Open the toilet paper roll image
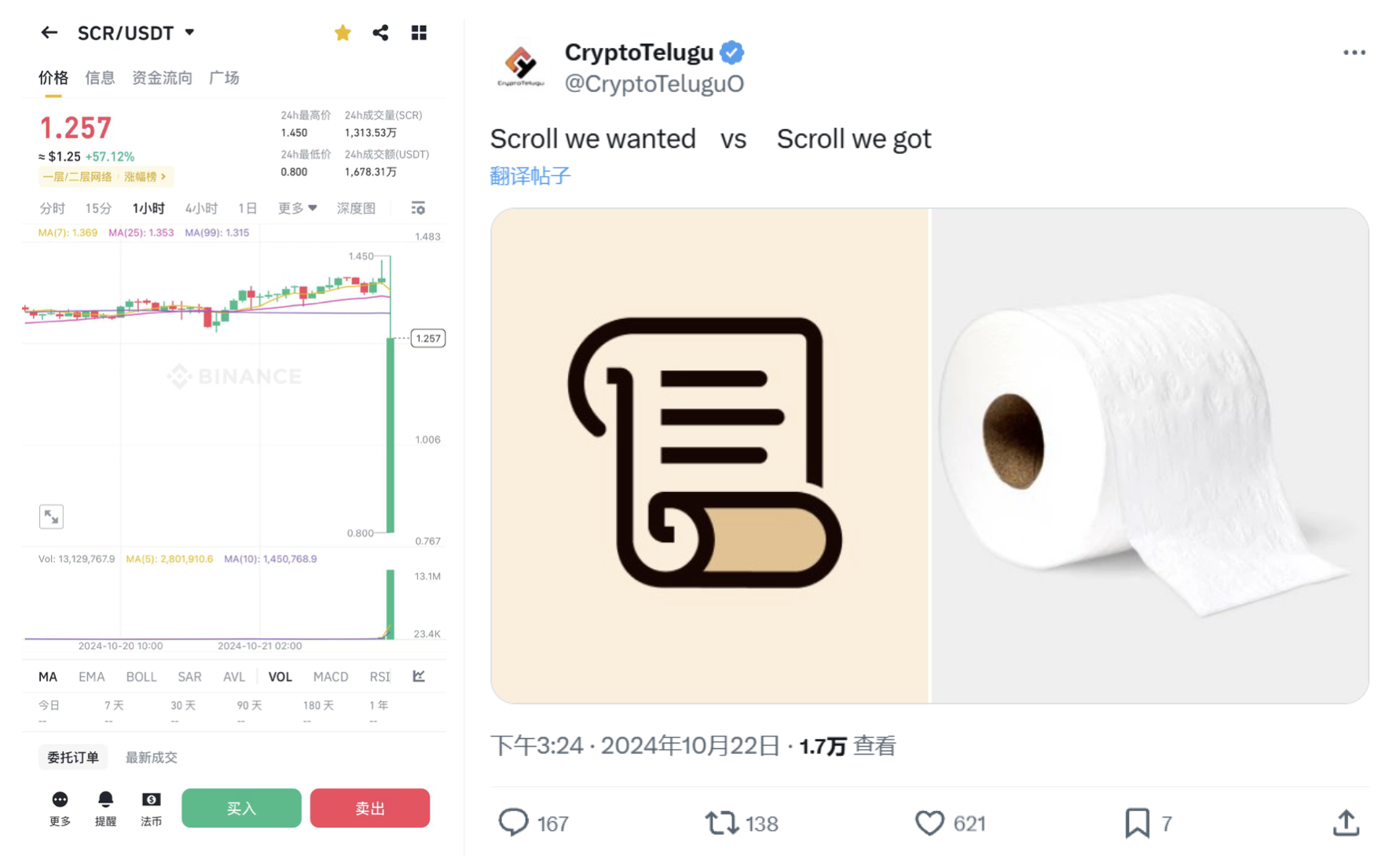The width and height of the screenshot is (1400, 863). [1149, 456]
